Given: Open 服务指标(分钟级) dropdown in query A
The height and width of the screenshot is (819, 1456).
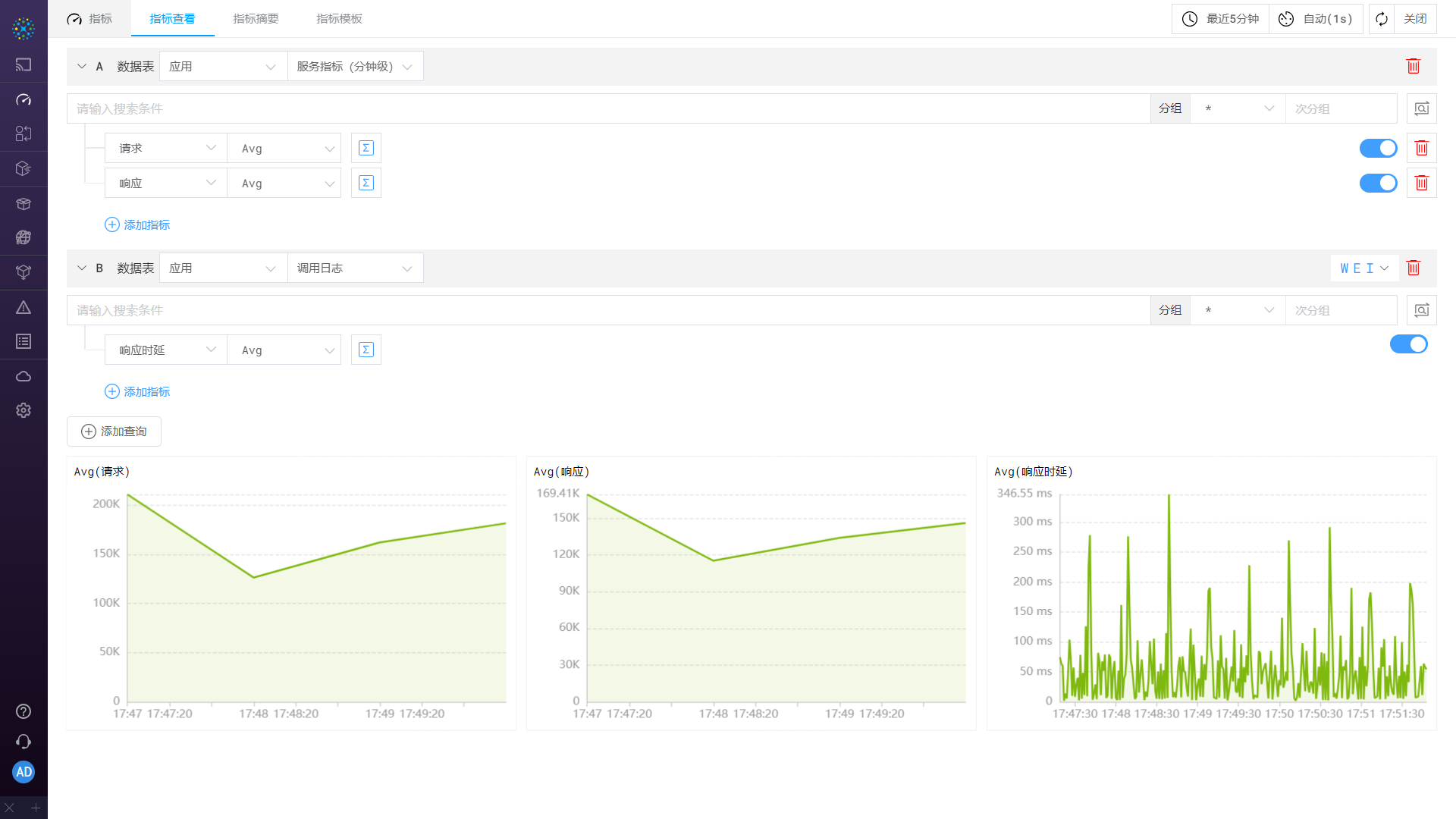Looking at the screenshot, I should 355,67.
